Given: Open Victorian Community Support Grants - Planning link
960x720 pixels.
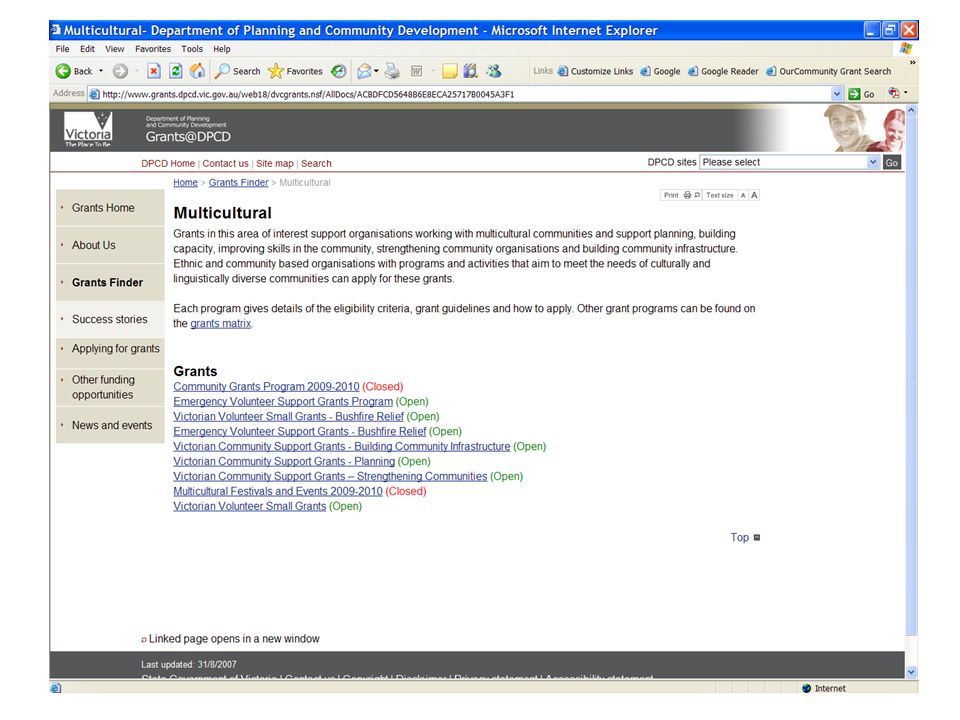Looking at the screenshot, I should coord(284,462).
